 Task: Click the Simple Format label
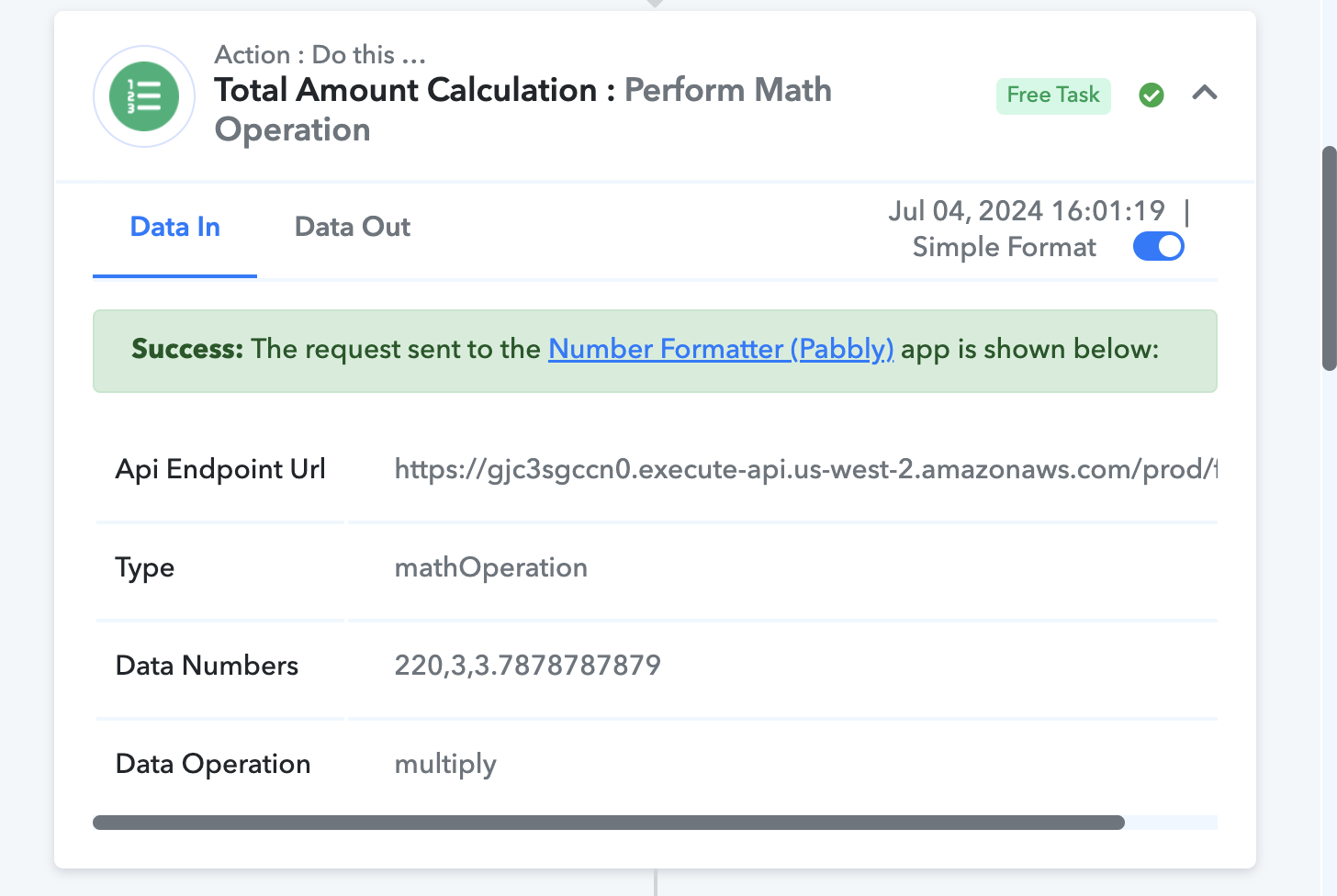(1004, 247)
